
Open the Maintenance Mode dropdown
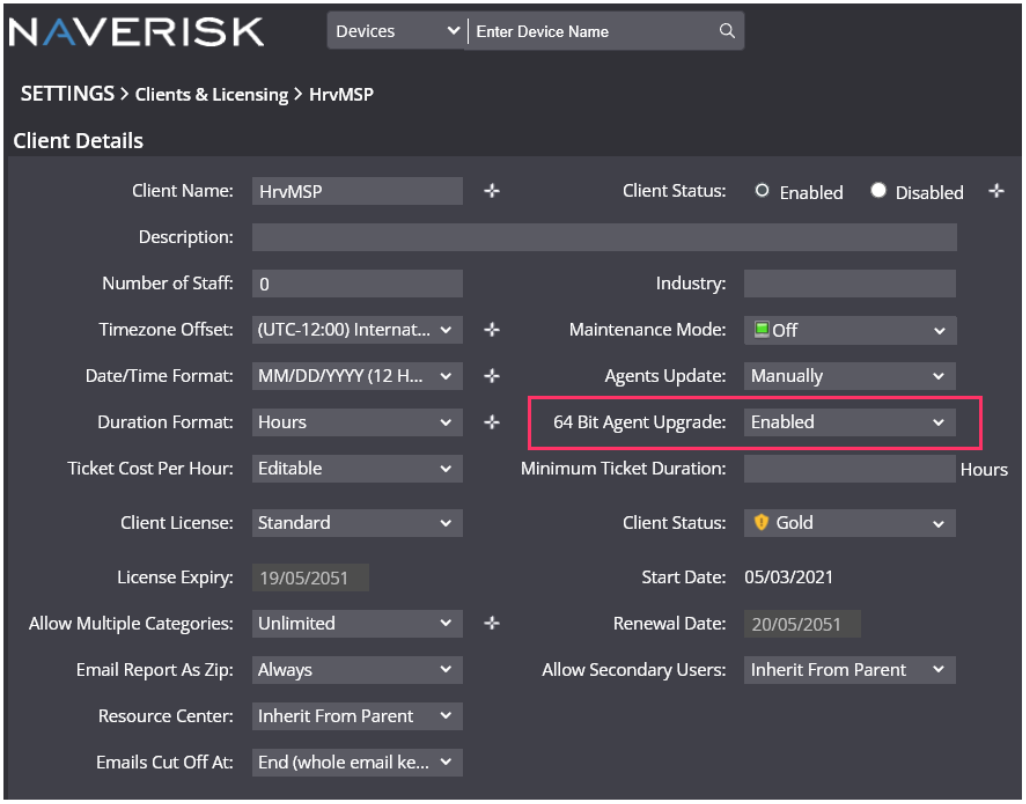tap(849, 330)
